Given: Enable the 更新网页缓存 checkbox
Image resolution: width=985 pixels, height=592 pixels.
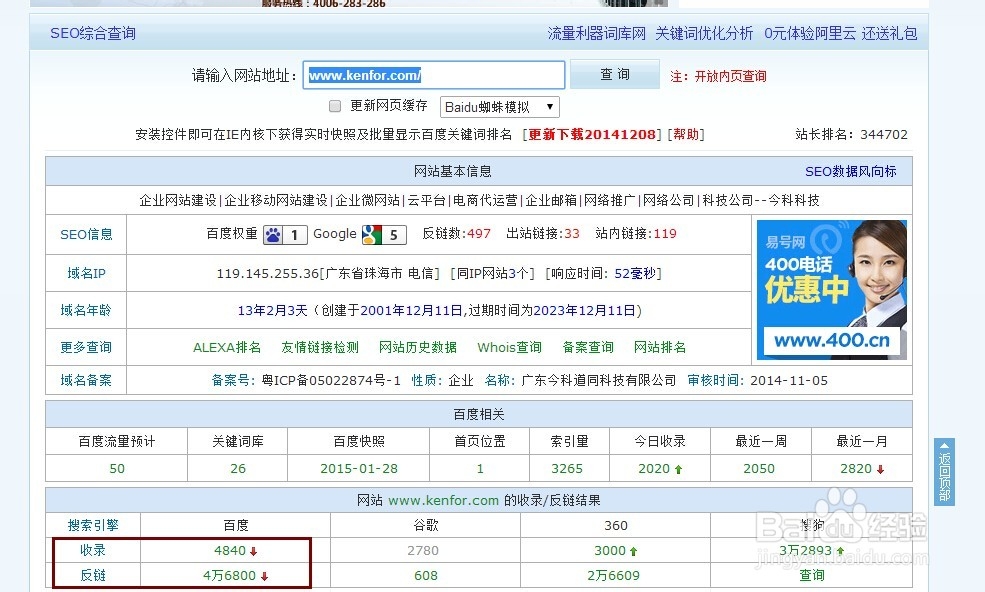Looking at the screenshot, I should pyautogui.click(x=335, y=106).
